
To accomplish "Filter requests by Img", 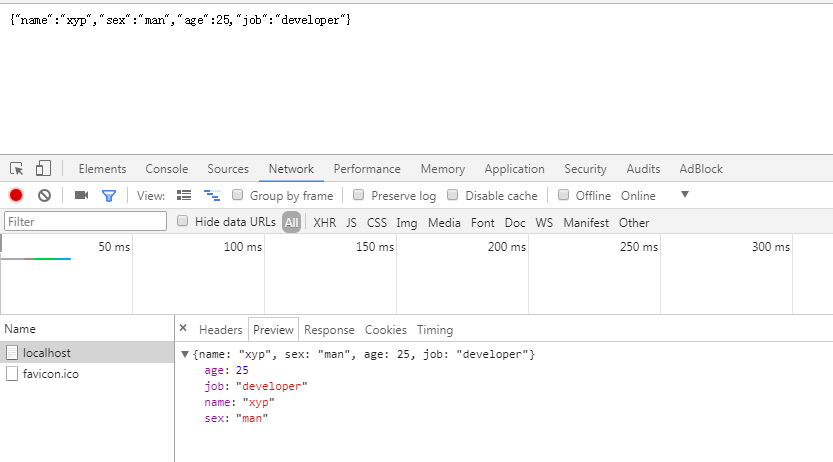I will click(406, 223).
